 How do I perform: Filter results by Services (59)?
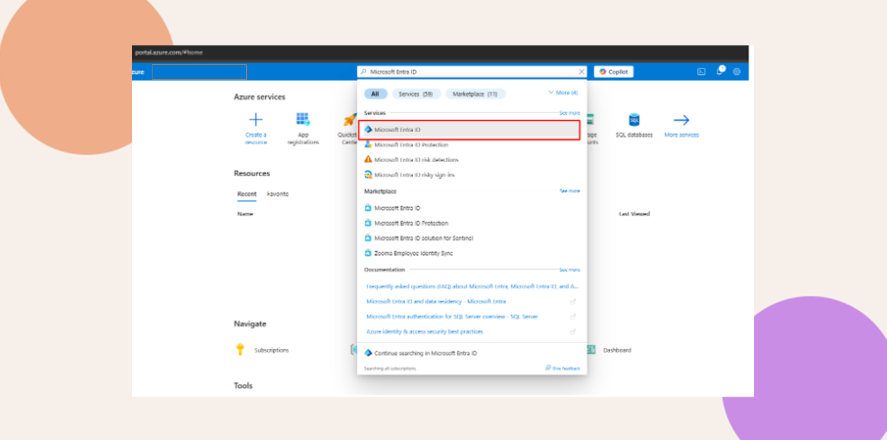(x=416, y=94)
